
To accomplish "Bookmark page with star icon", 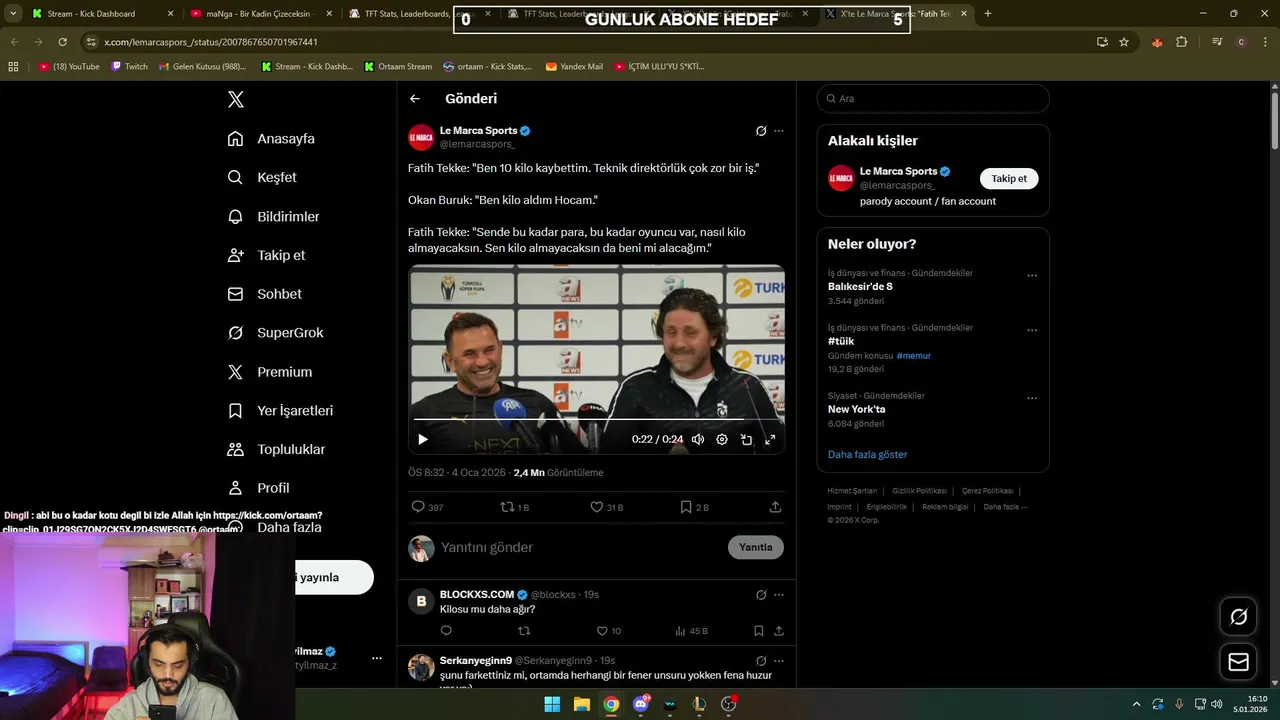I will coord(1124,42).
